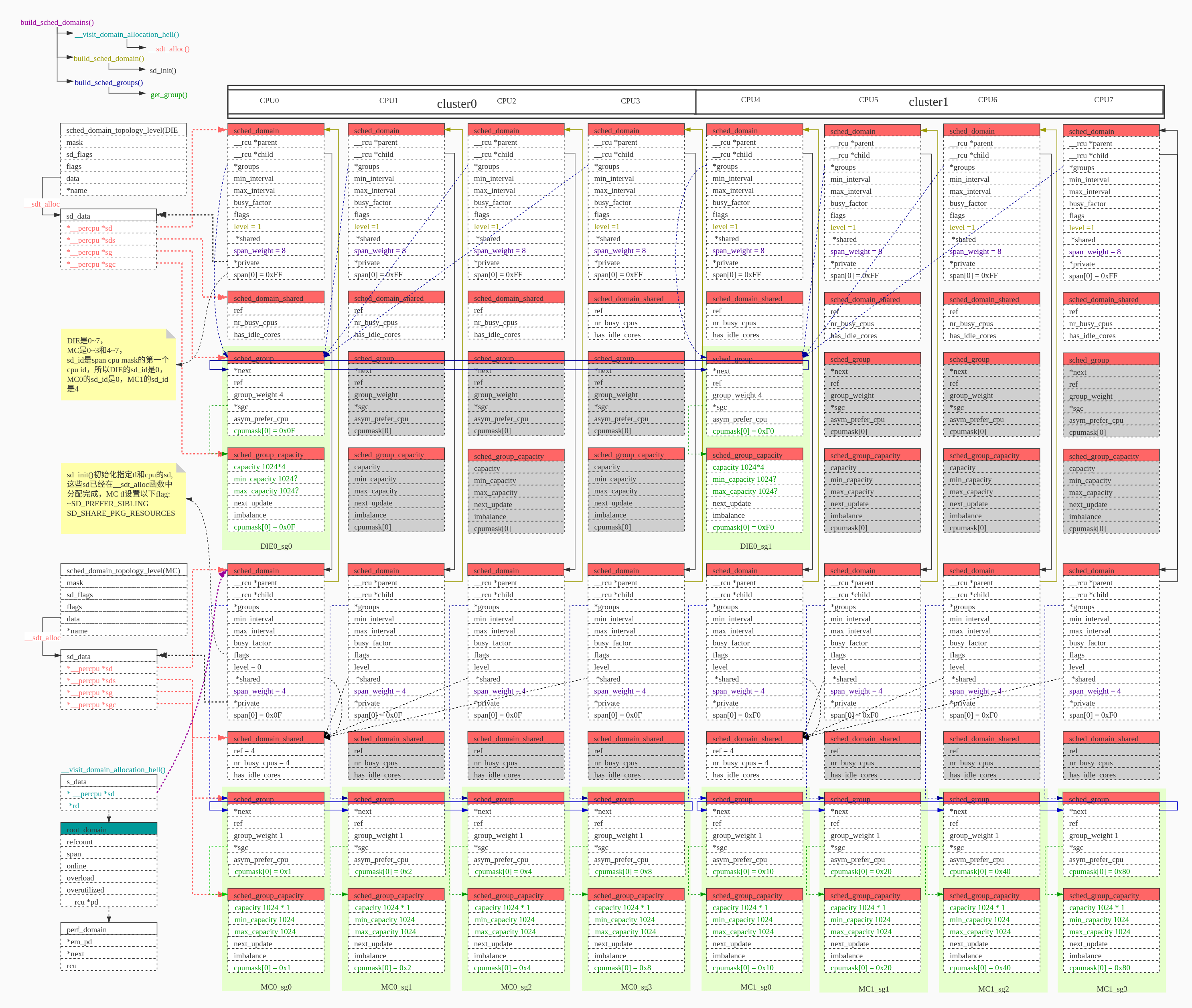
Task: Click the get_group() function label
Action: click(168, 95)
